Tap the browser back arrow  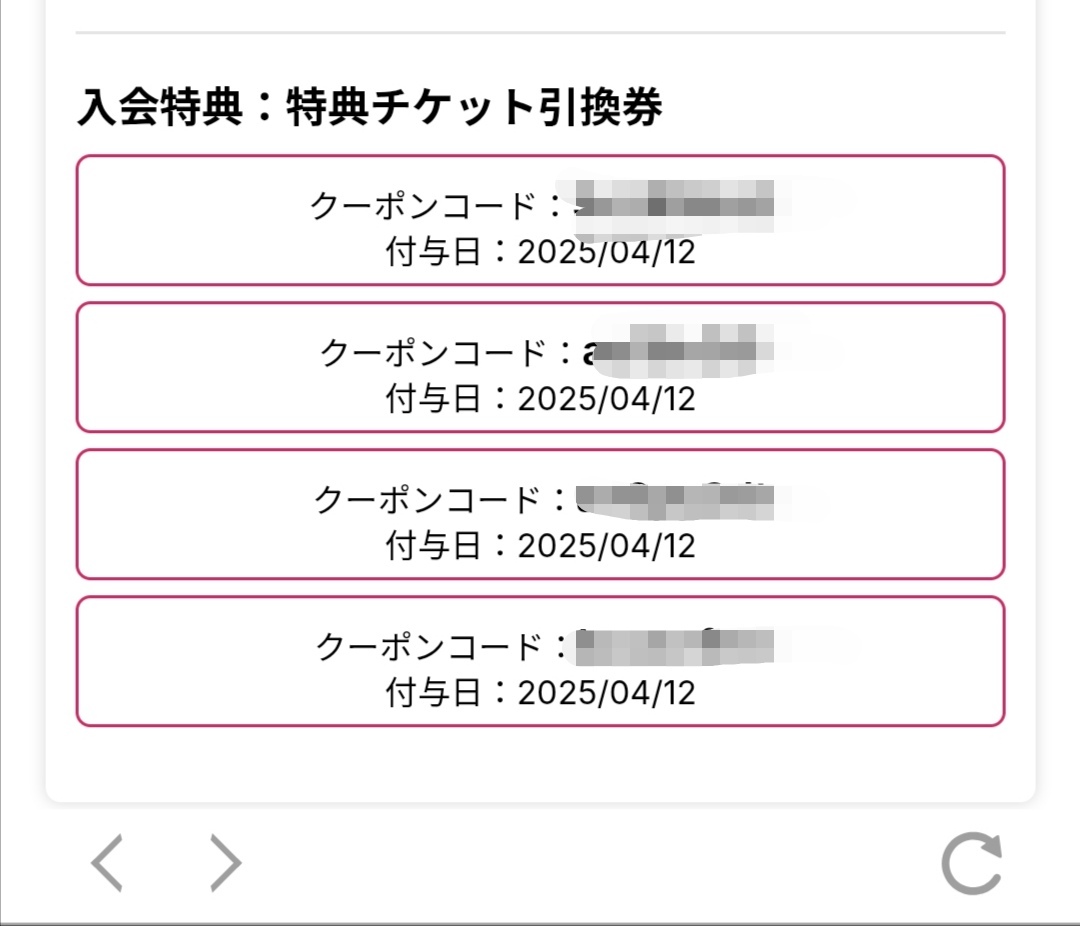tap(108, 863)
